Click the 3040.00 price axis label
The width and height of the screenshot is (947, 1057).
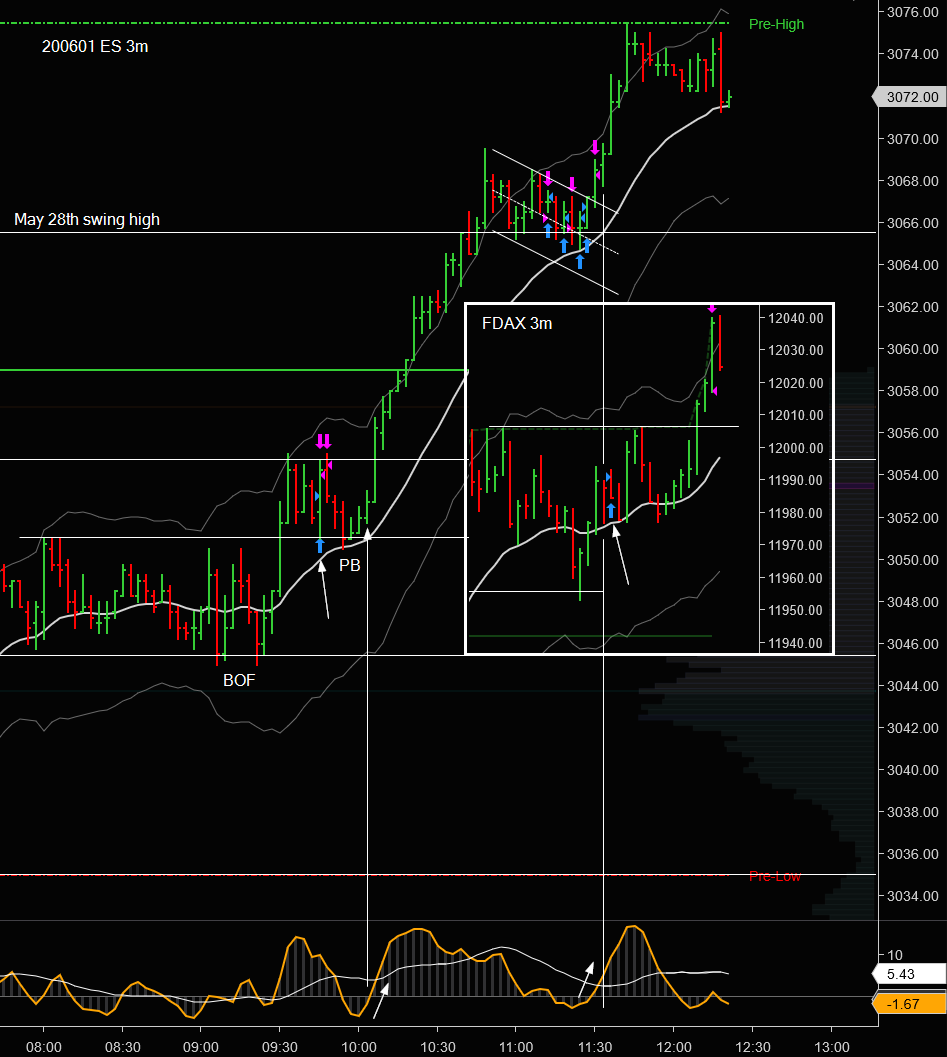point(913,770)
